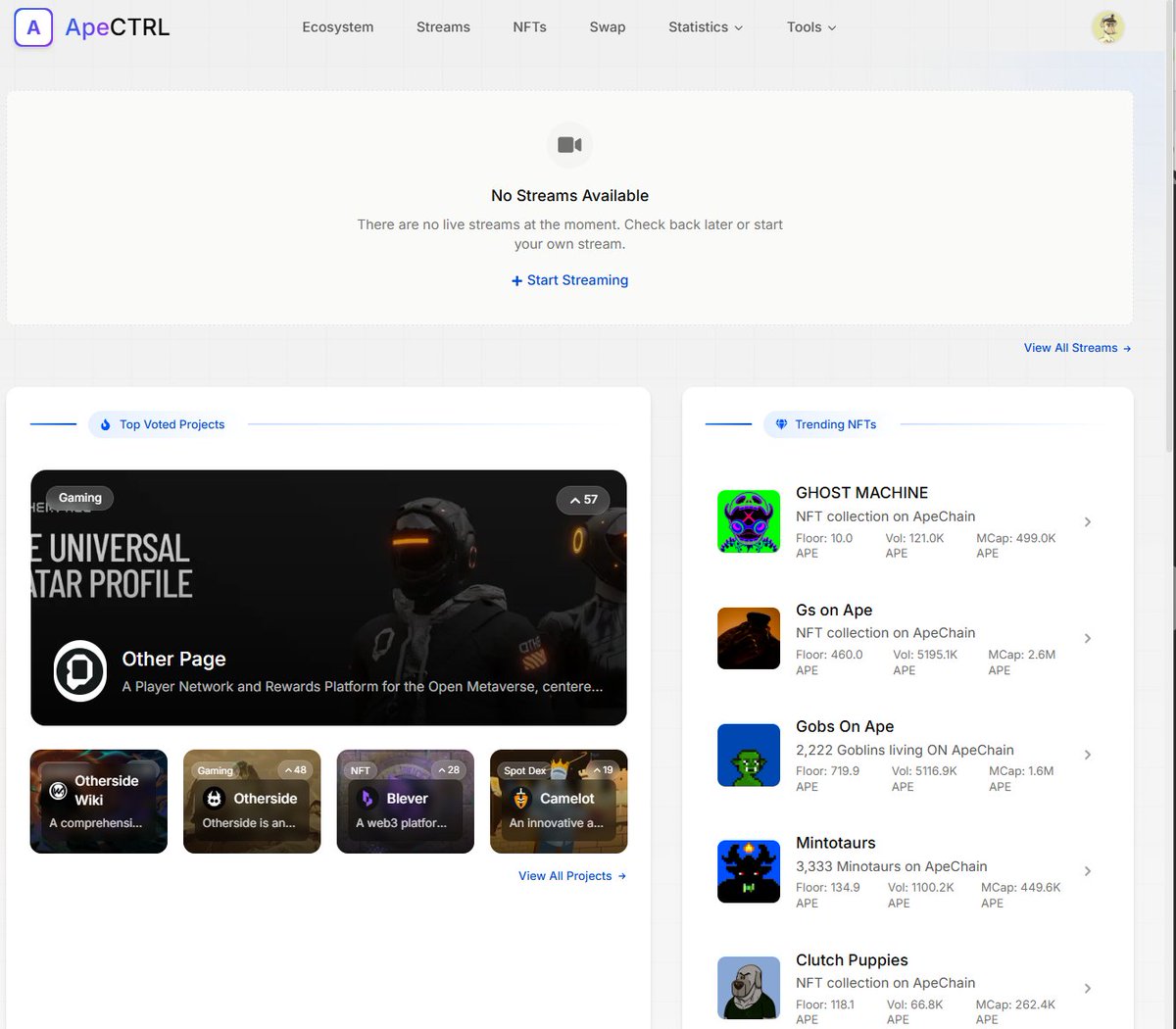Upvote Other Page with 57 votes
This screenshot has height=1029, width=1176.
point(583,499)
